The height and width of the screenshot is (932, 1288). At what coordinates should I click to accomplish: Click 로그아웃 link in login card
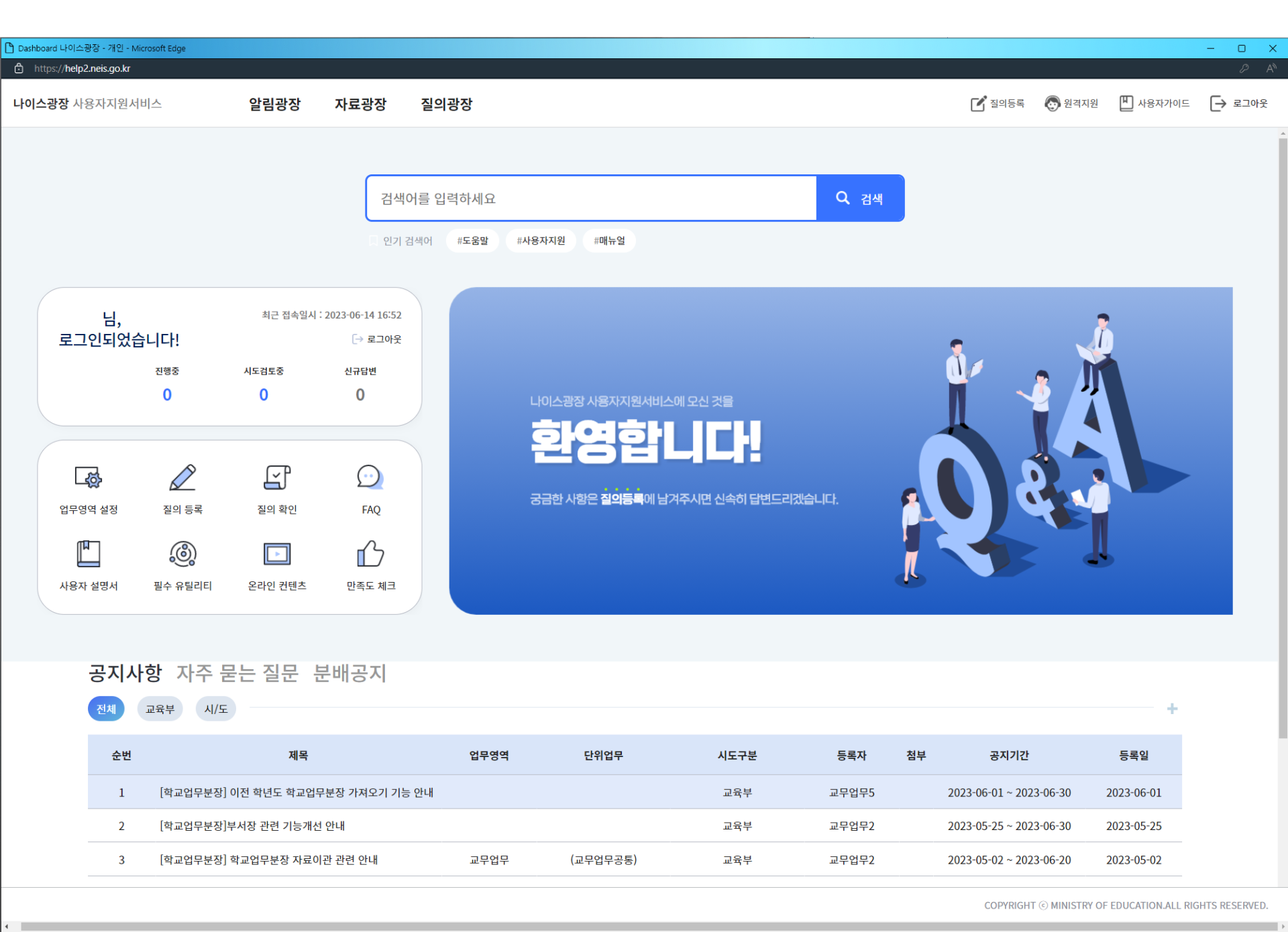(376, 339)
